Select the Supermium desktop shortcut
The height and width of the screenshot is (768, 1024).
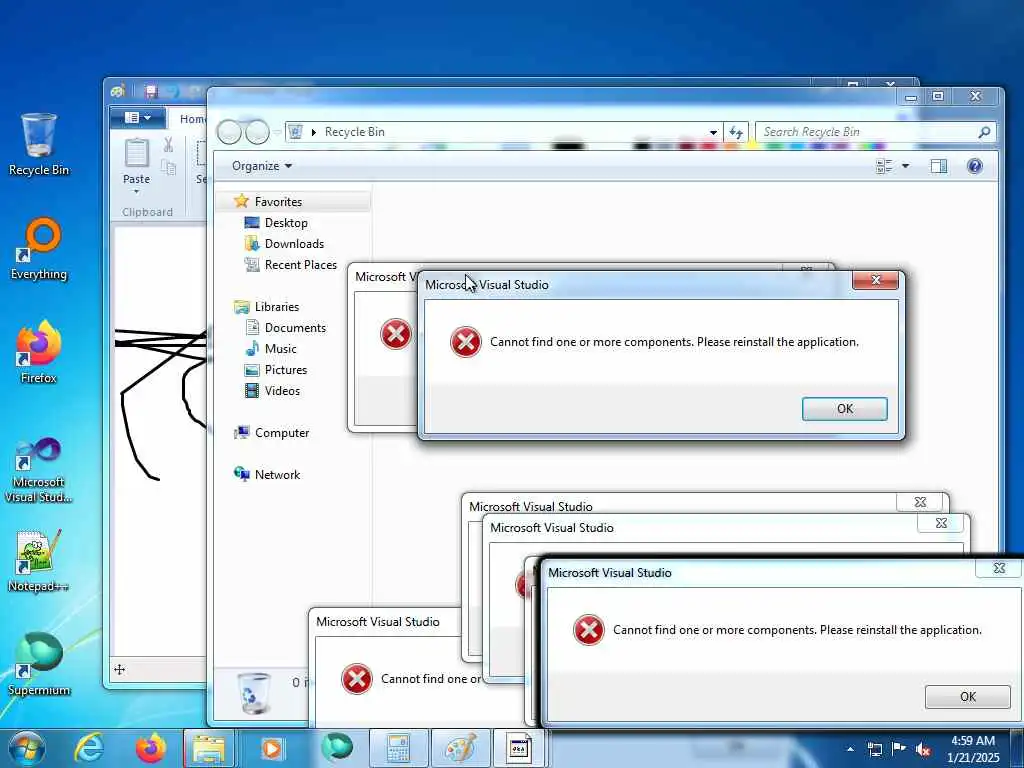[39, 665]
